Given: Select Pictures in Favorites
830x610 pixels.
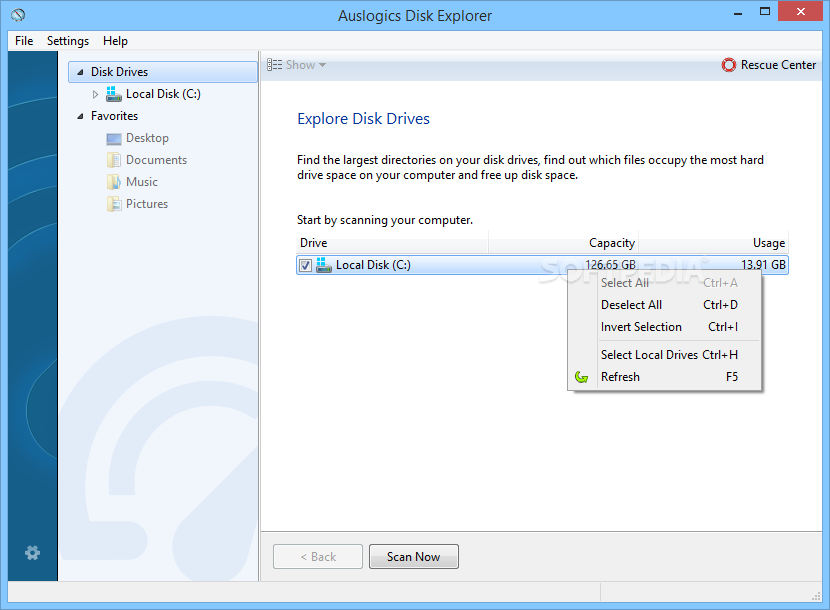Looking at the screenshot, I should (x=147, y=204).
